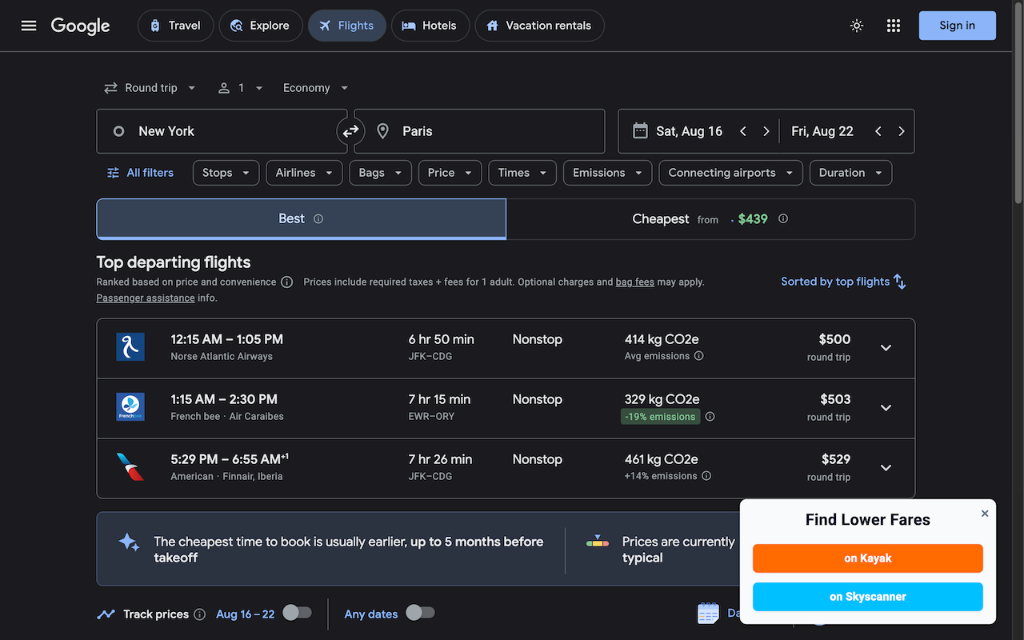Image resolution: width=1024 pixels, height=640 pixels.
Task: Click the info icon next to Track prices
Action: coord(200,614)
